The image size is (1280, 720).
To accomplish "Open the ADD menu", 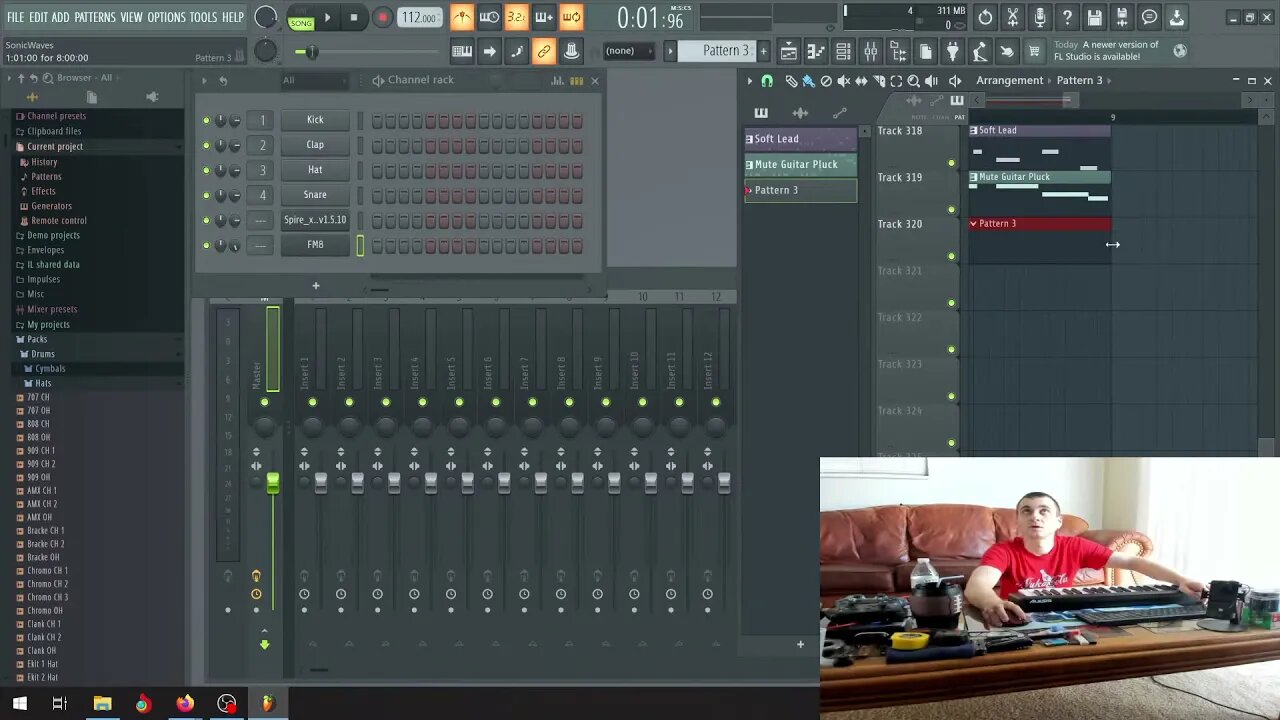I will click(x=61, y=17).
